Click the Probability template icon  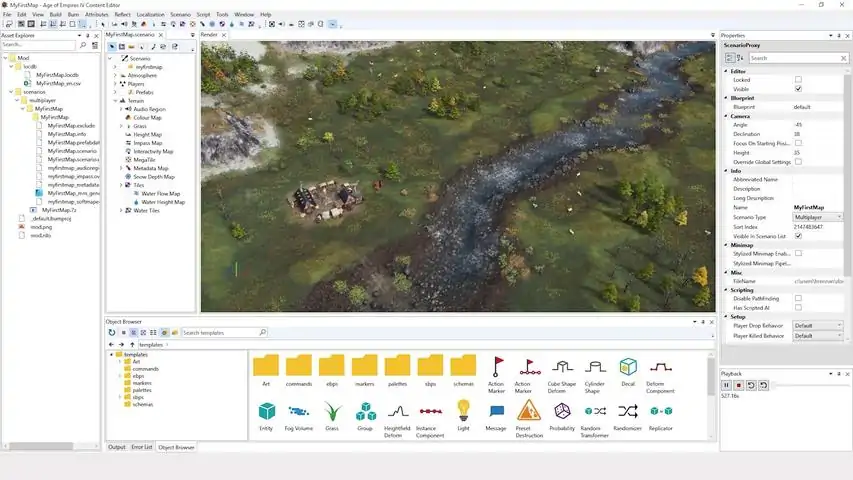click(562, 410)
